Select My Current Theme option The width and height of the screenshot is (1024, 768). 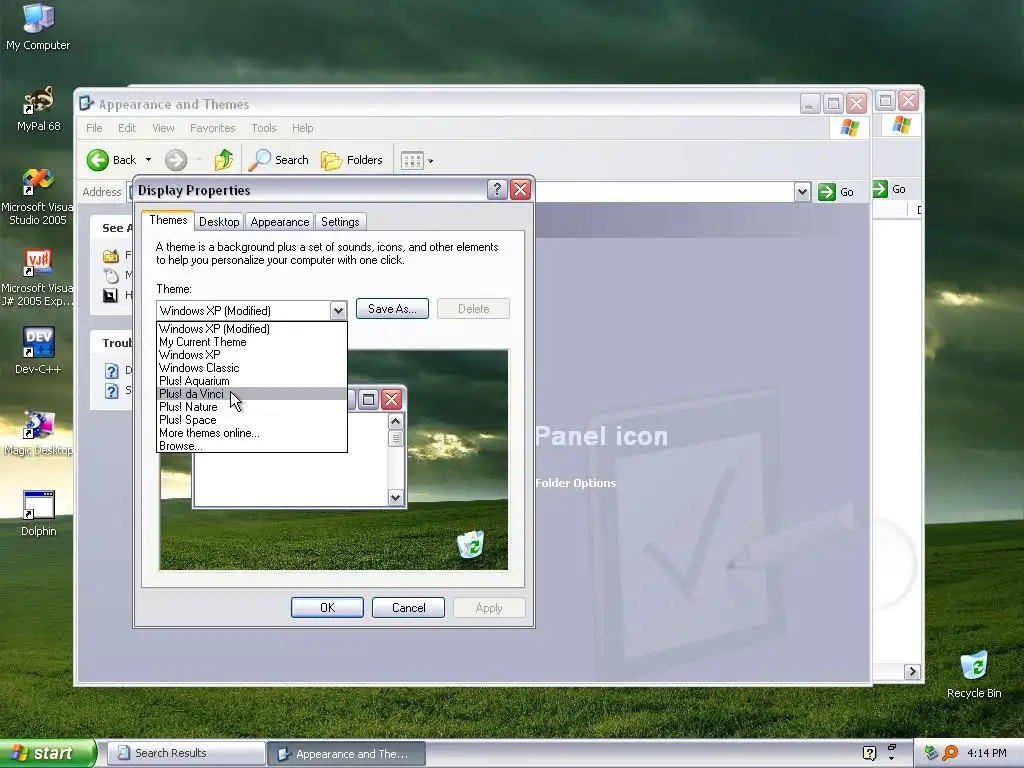pos(251,342)
